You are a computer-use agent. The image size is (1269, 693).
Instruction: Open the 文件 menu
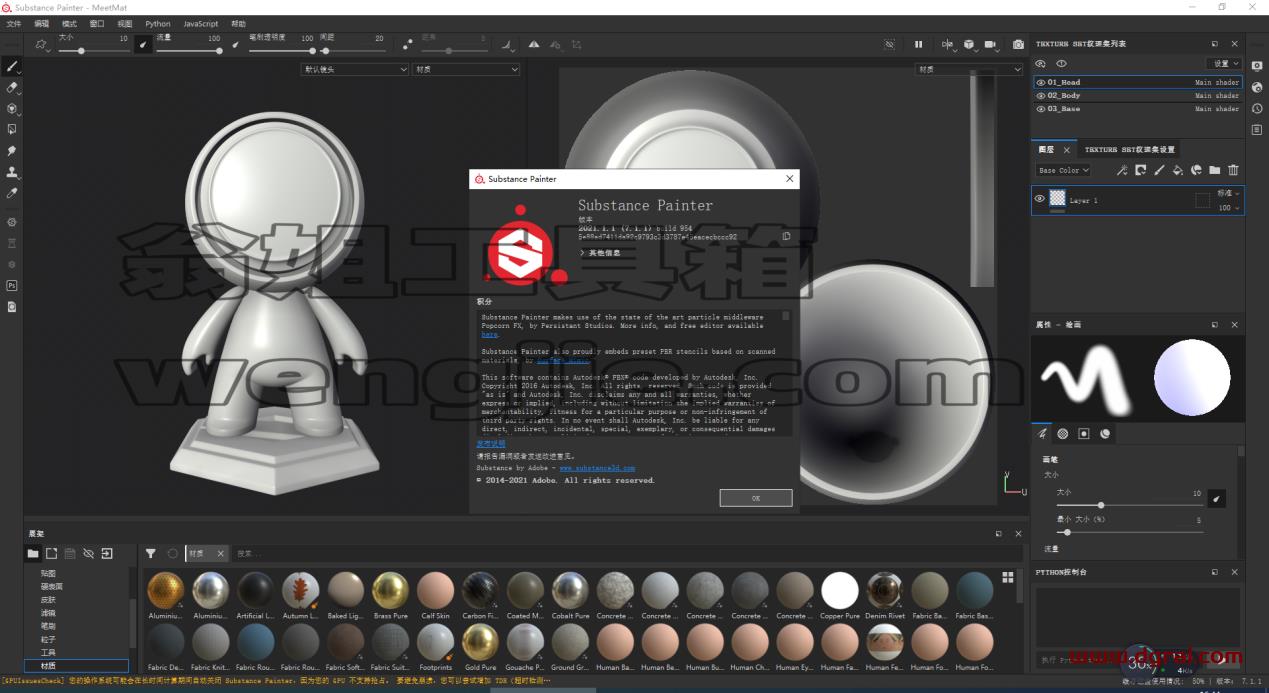click(13, 23)
